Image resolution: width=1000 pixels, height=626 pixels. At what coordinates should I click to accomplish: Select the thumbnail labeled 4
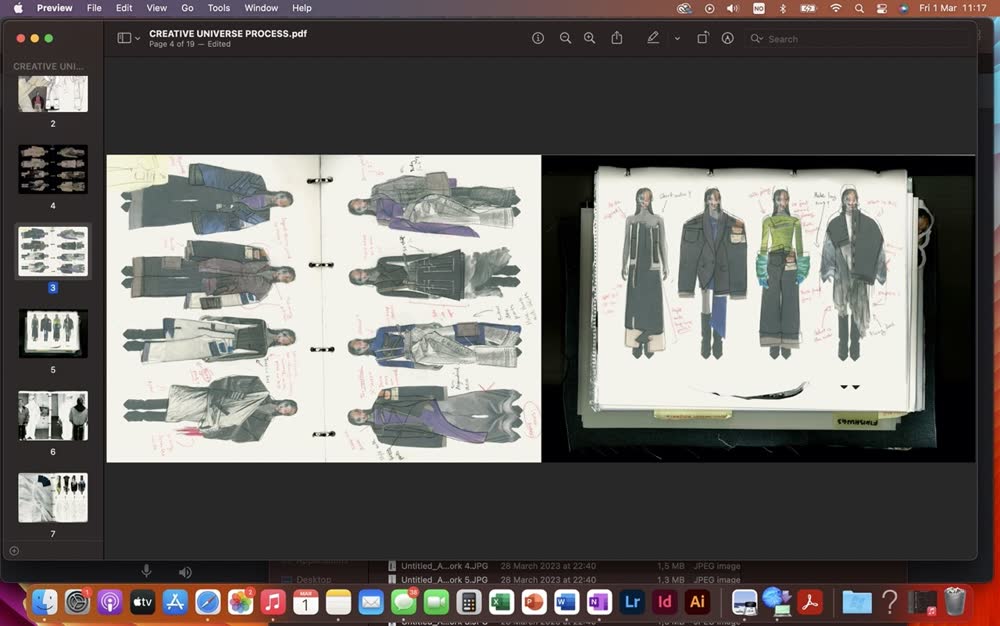pos(53,170)
